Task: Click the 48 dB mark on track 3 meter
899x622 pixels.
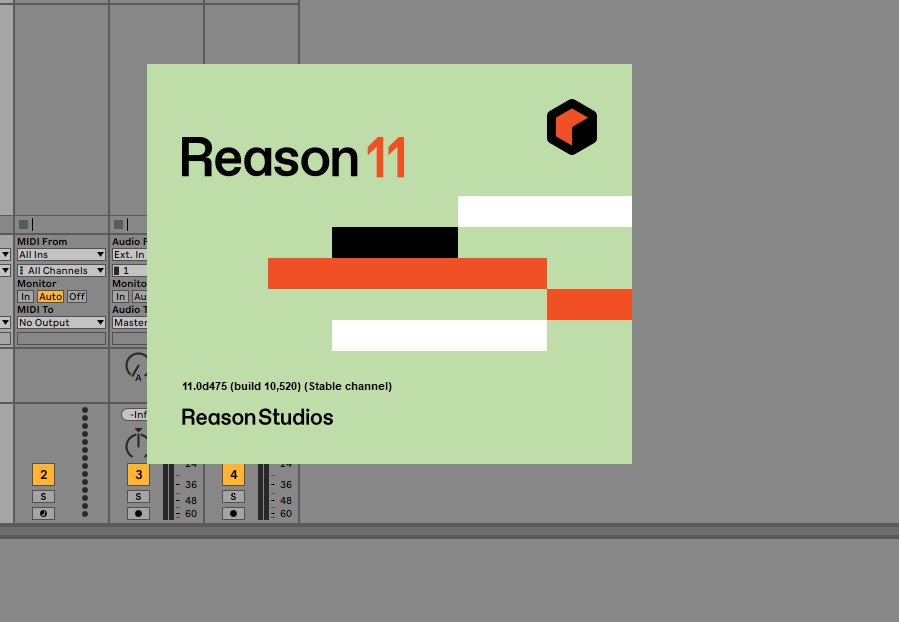Action: (x=191, y=500)
